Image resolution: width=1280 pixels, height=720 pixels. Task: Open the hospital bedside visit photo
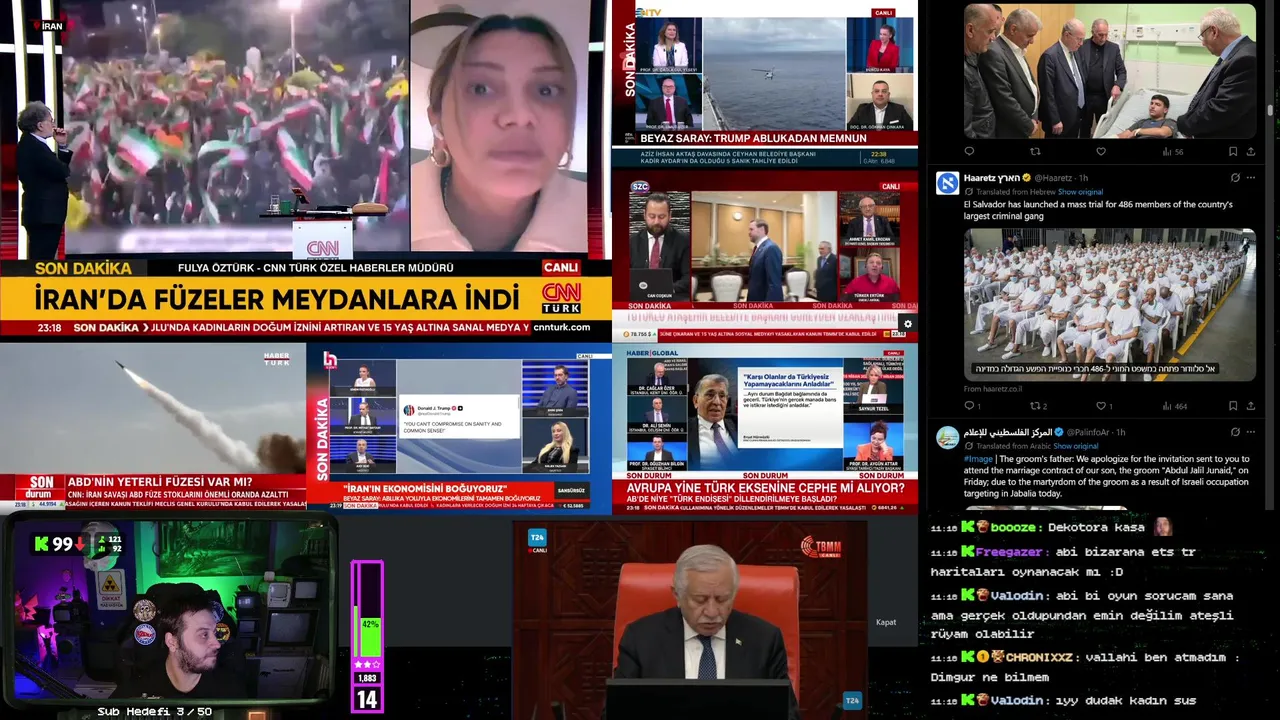click(x=1110, y=71)
